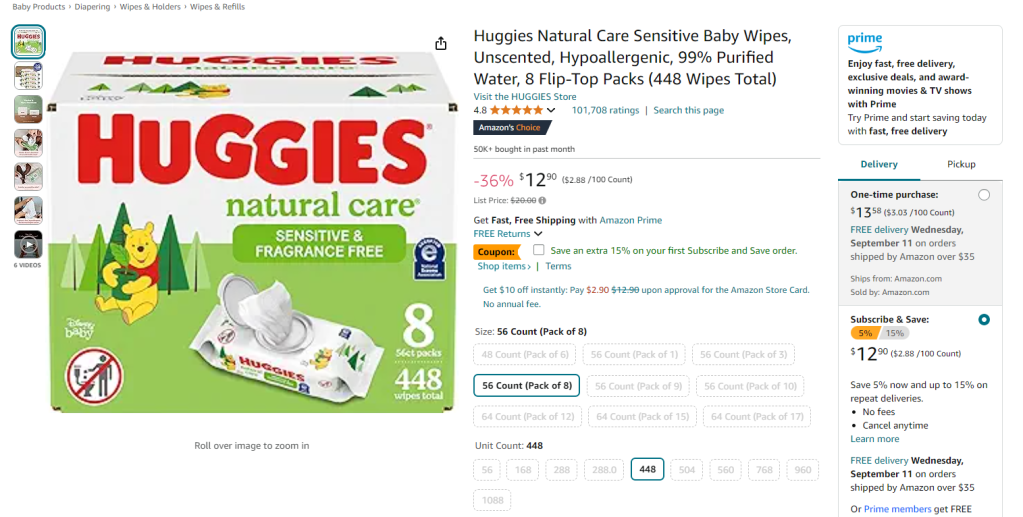Select the 48 Count (Pack of 6) size
The width and height of the screenshot is (1023, 517).
[525, 355]
